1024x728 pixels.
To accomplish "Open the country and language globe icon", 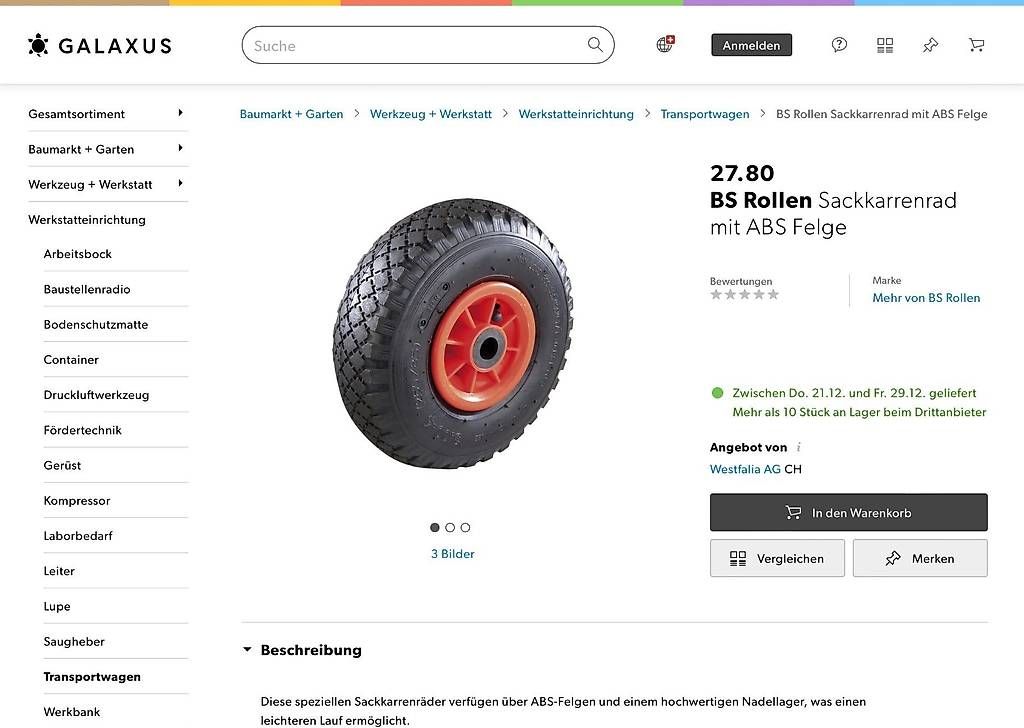I will (665, 44).
